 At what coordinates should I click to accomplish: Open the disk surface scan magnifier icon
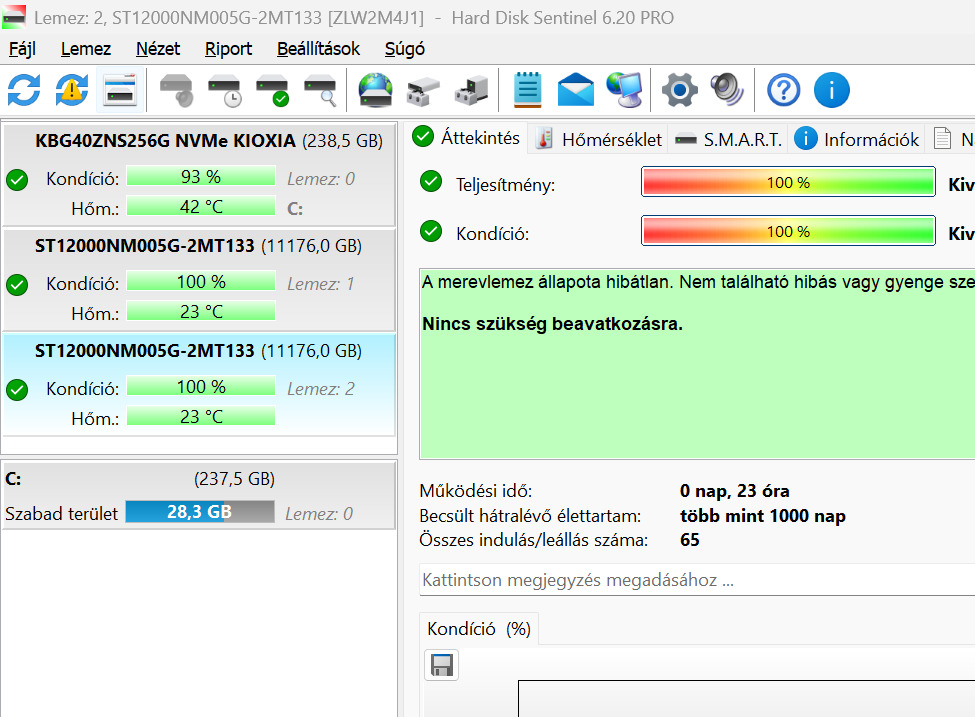click(320, 90)
